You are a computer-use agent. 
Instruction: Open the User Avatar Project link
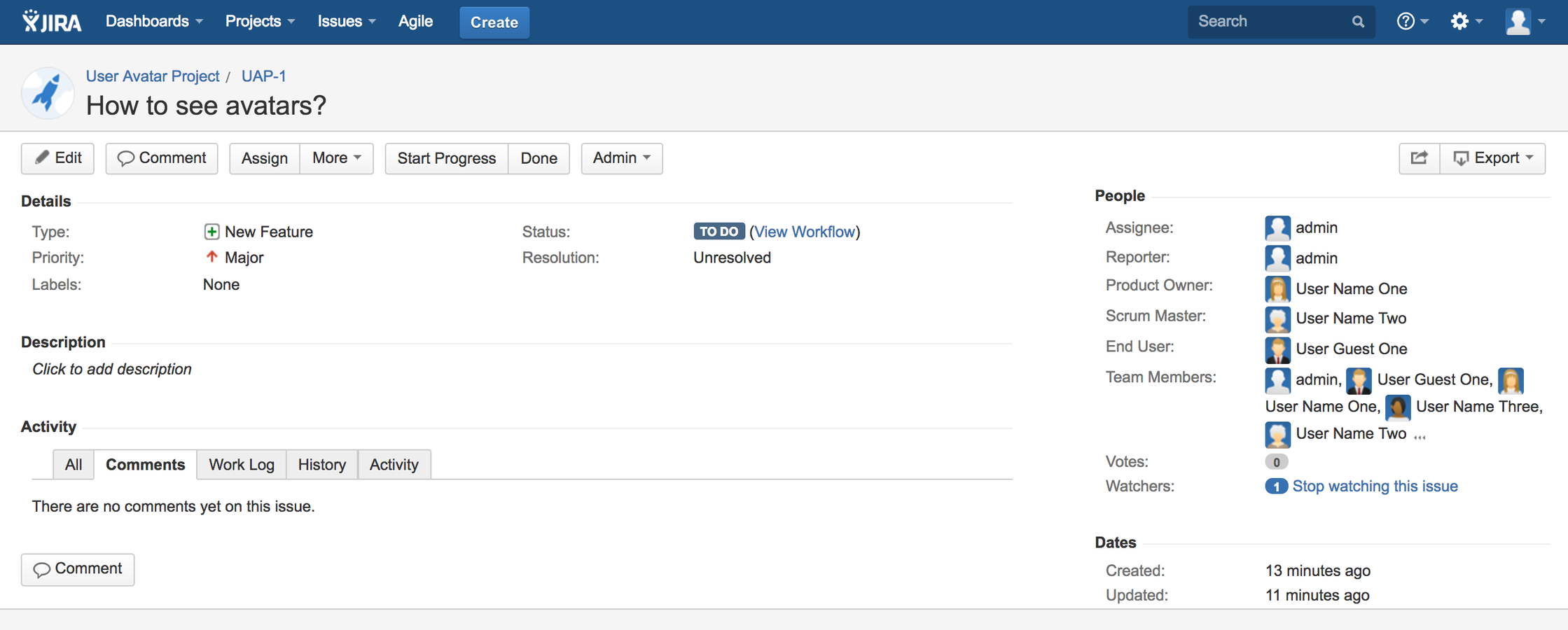[153, 76]
